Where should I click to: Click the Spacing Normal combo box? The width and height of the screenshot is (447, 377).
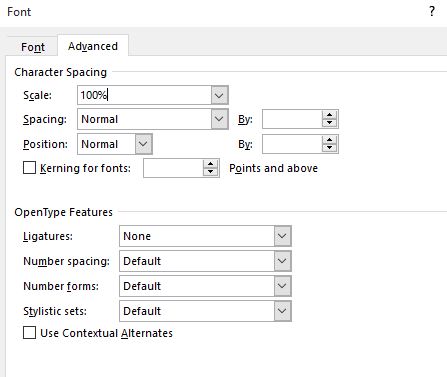point(153,119)
